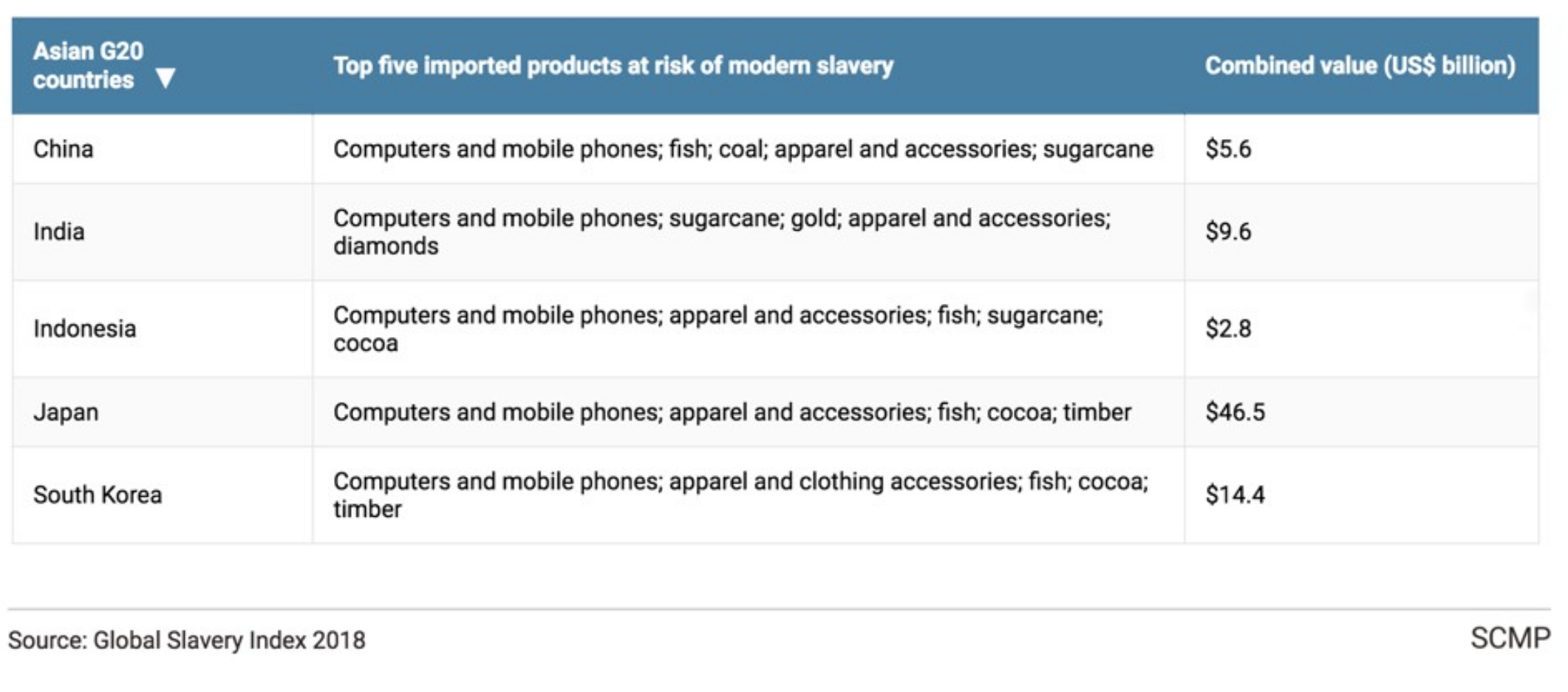Click the Combined value (US$ billion) header

(x=1360, y=66)
